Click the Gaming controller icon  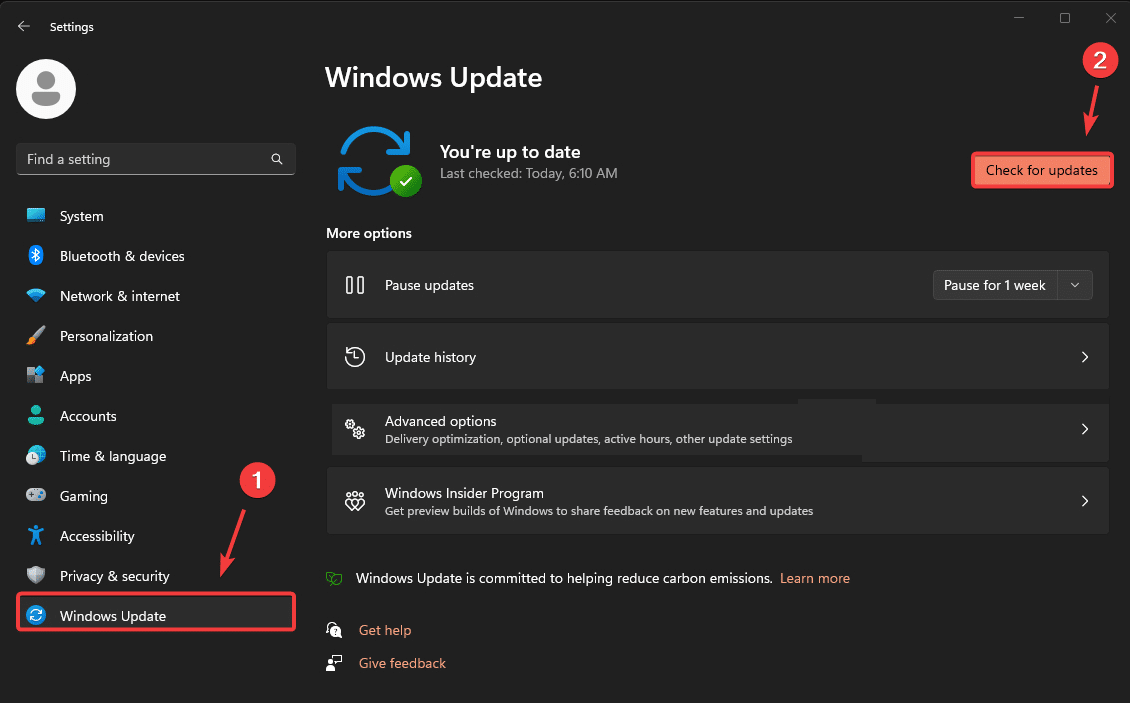pyautogui.click(x=36, y=496)
